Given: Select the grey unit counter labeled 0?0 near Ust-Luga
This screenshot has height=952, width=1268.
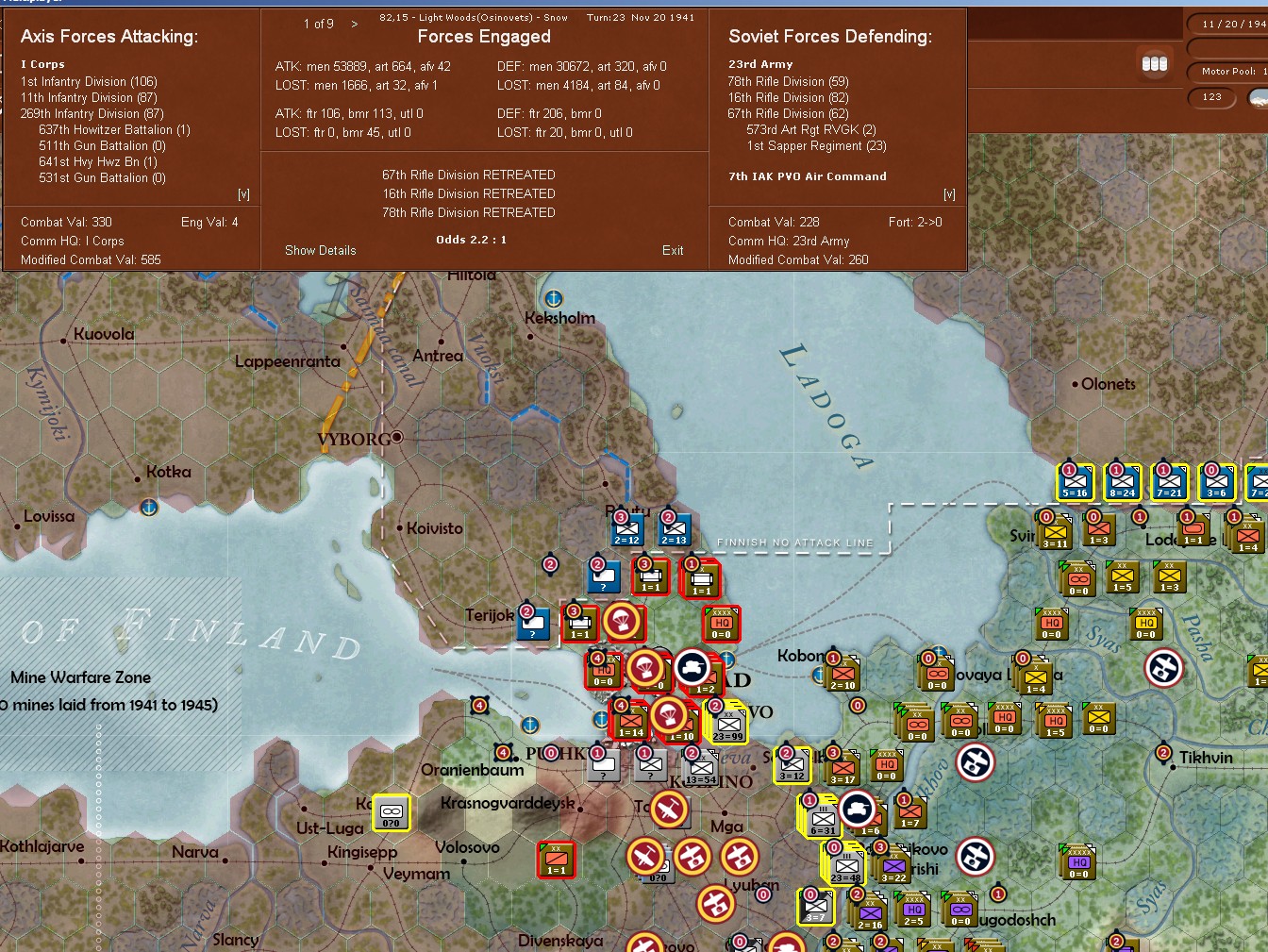Looking at the screenshot, I should 392,813.
